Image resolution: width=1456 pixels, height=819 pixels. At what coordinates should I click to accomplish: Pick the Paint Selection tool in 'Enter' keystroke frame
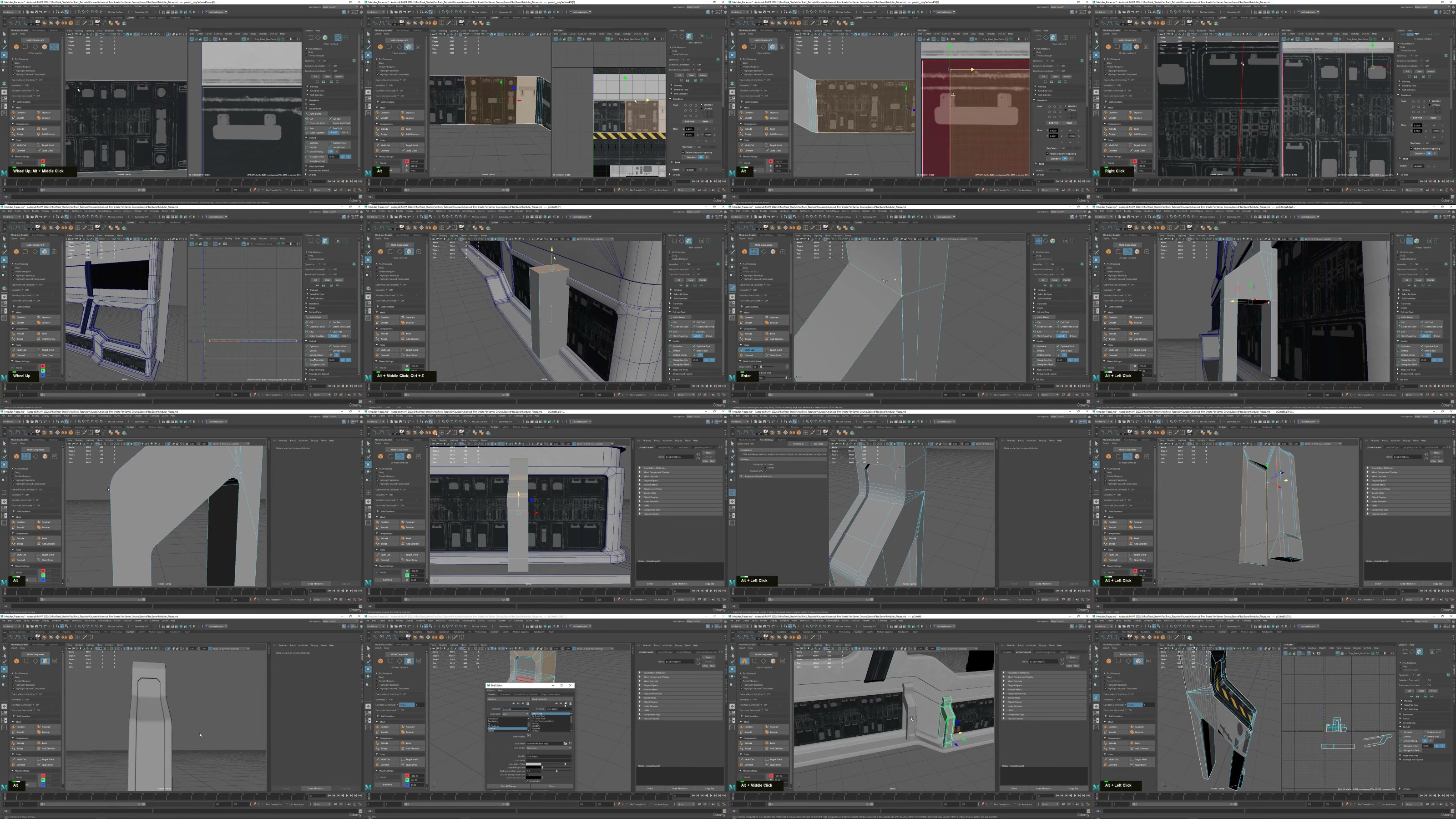[733, 253]
